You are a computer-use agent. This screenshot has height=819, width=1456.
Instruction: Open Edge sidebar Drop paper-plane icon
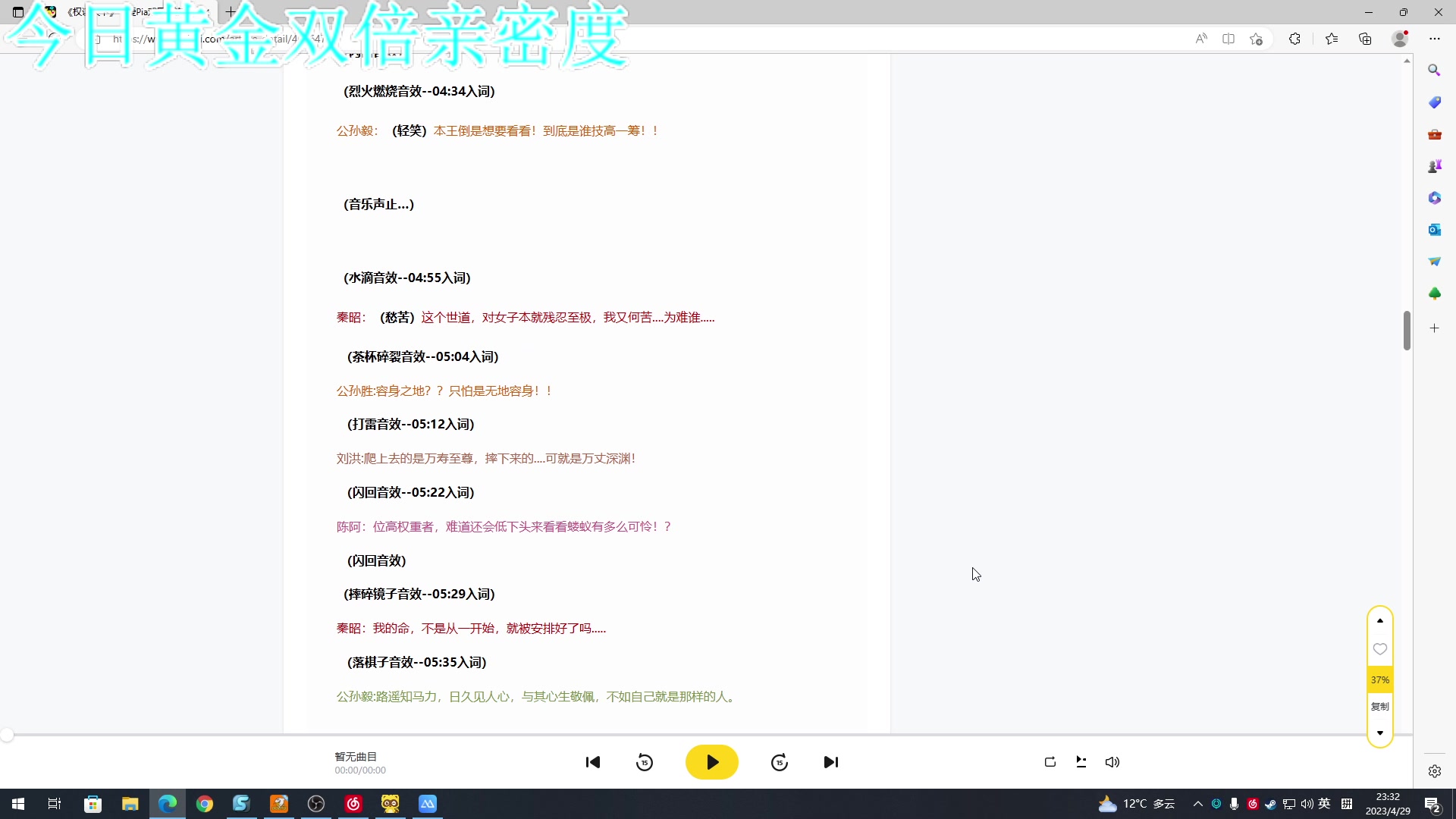click(1434, 262)
